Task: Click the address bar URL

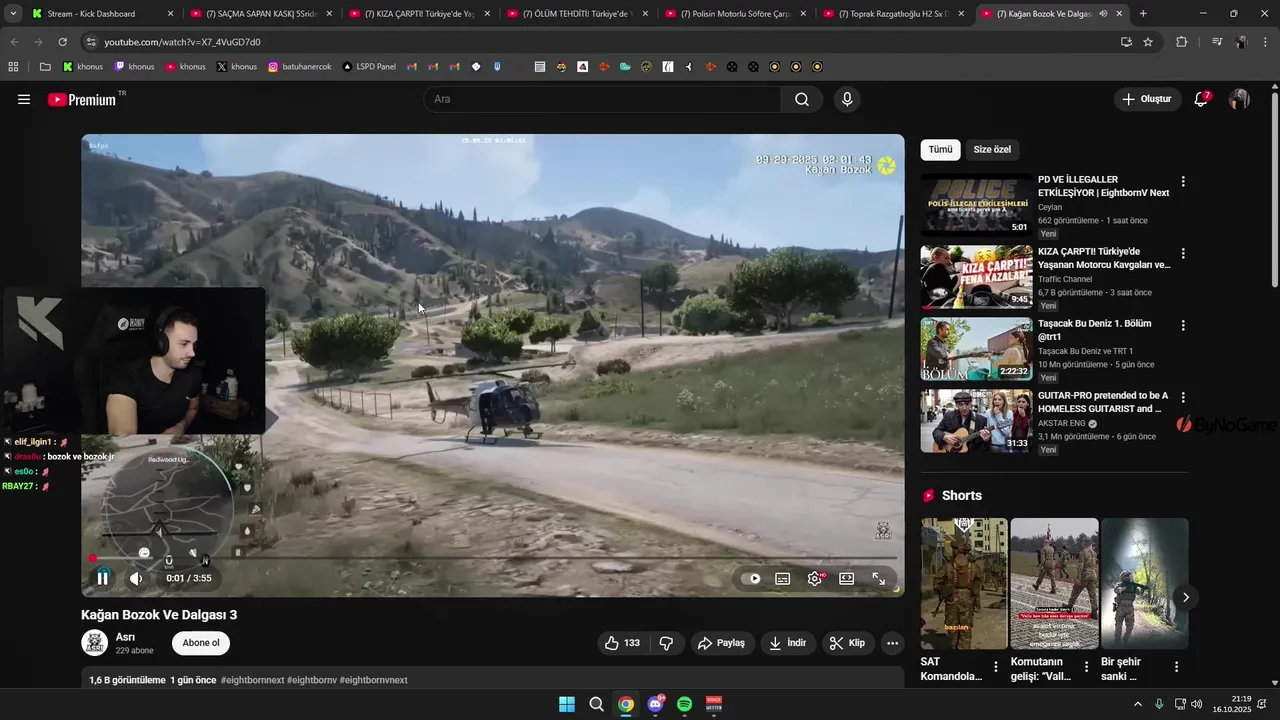Action: (x=182, y=42)
